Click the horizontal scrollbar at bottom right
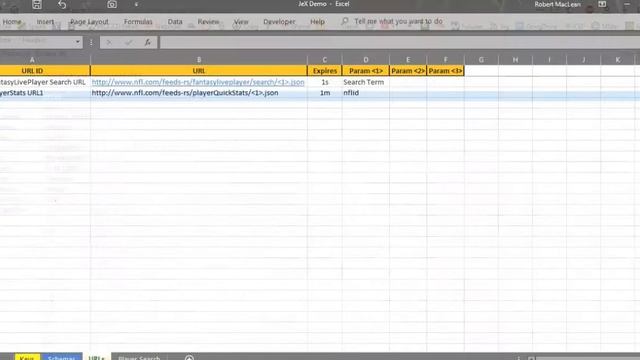Viewport: 640px width, 360px height. coord(588,358)
